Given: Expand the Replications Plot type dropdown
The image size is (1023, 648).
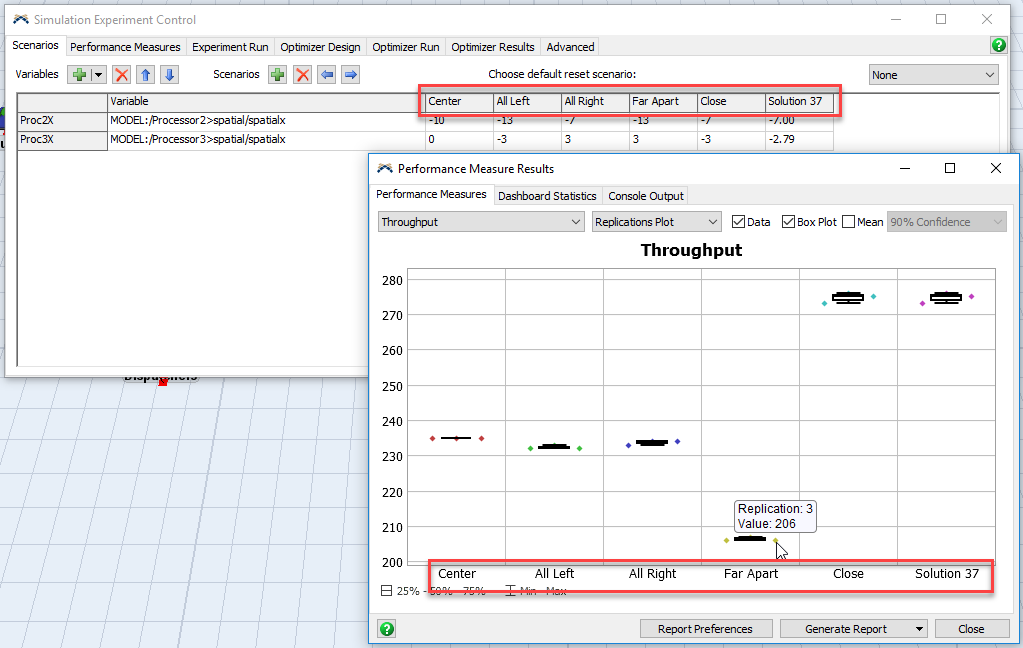Looking at the screenshot, I should [x=657, y=222].
